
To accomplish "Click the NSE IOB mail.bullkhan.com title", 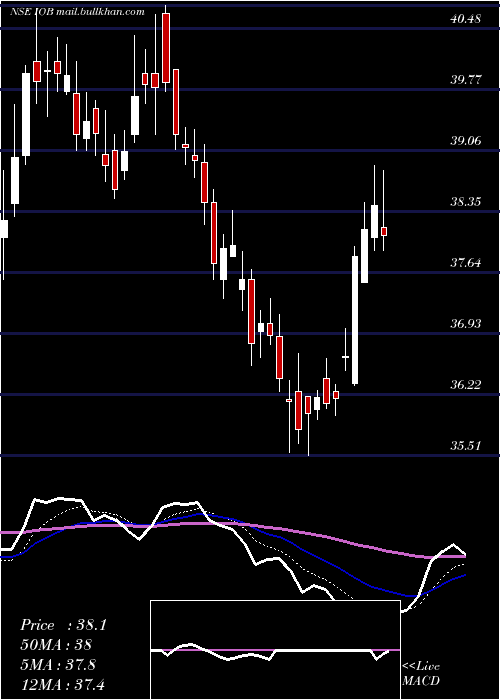I will tap(77, 12).
